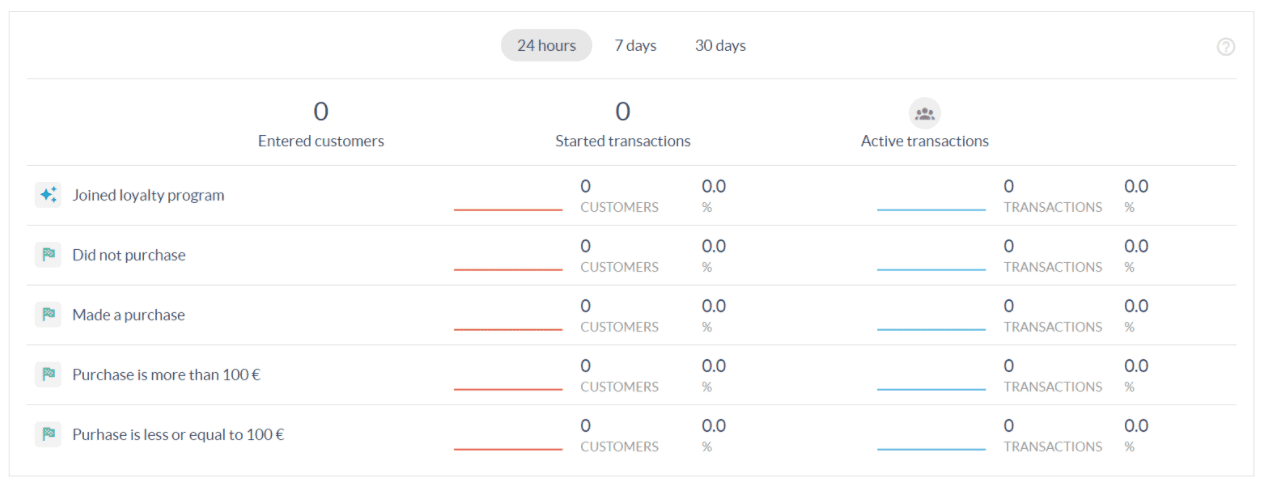Select the 24 hours time range
This screenshot has width=1264, height=488.
point(546,46)
